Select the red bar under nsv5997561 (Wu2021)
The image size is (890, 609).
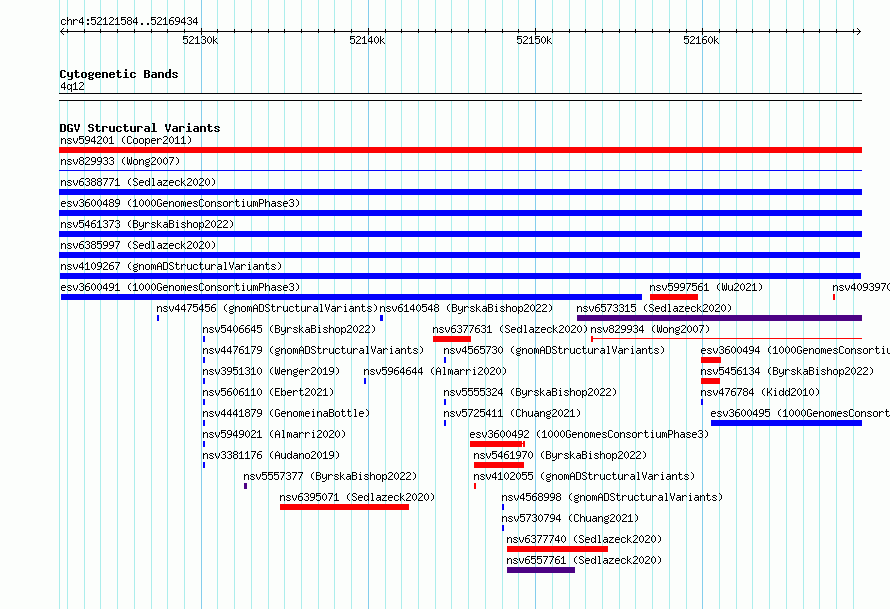(674, 297)
